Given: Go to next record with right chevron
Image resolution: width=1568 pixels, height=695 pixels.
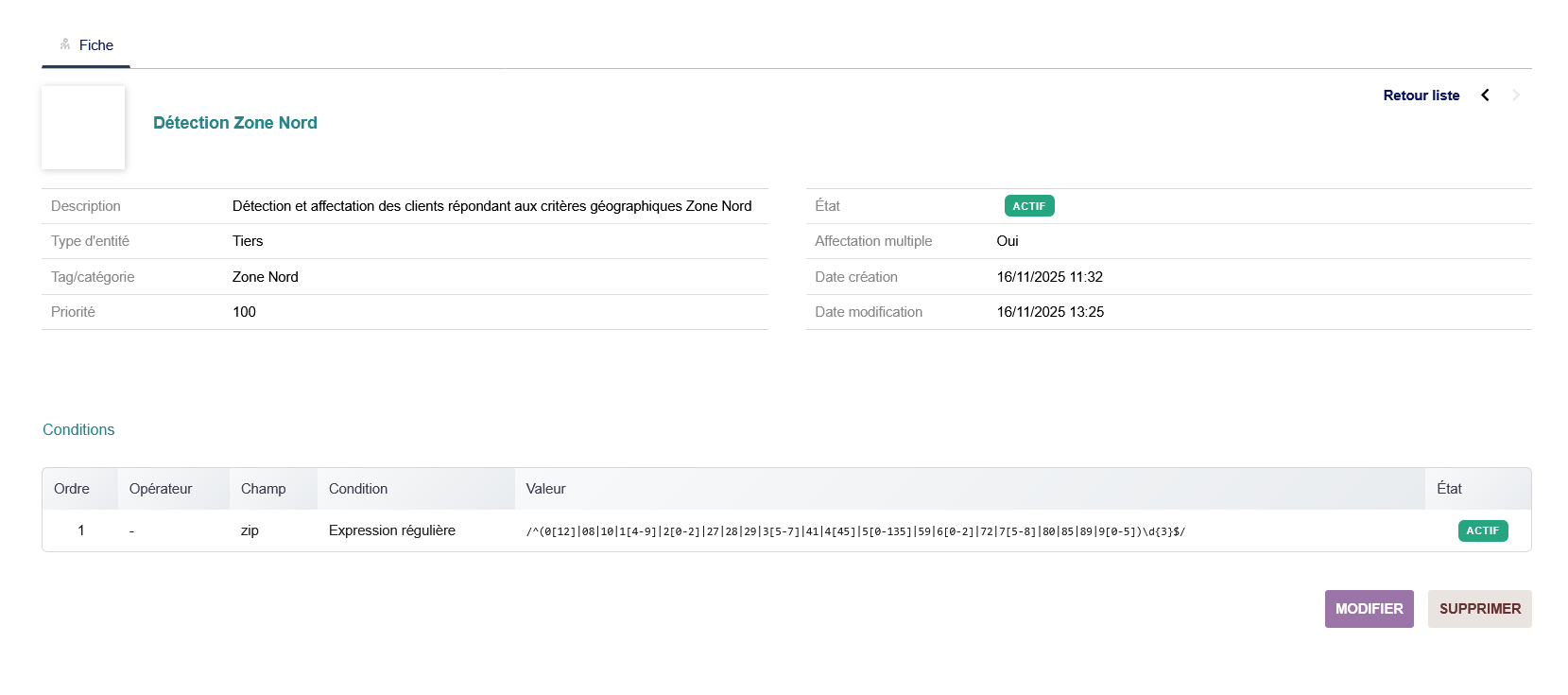Looking at the screenshot, I should click(x=1516, y=96).
